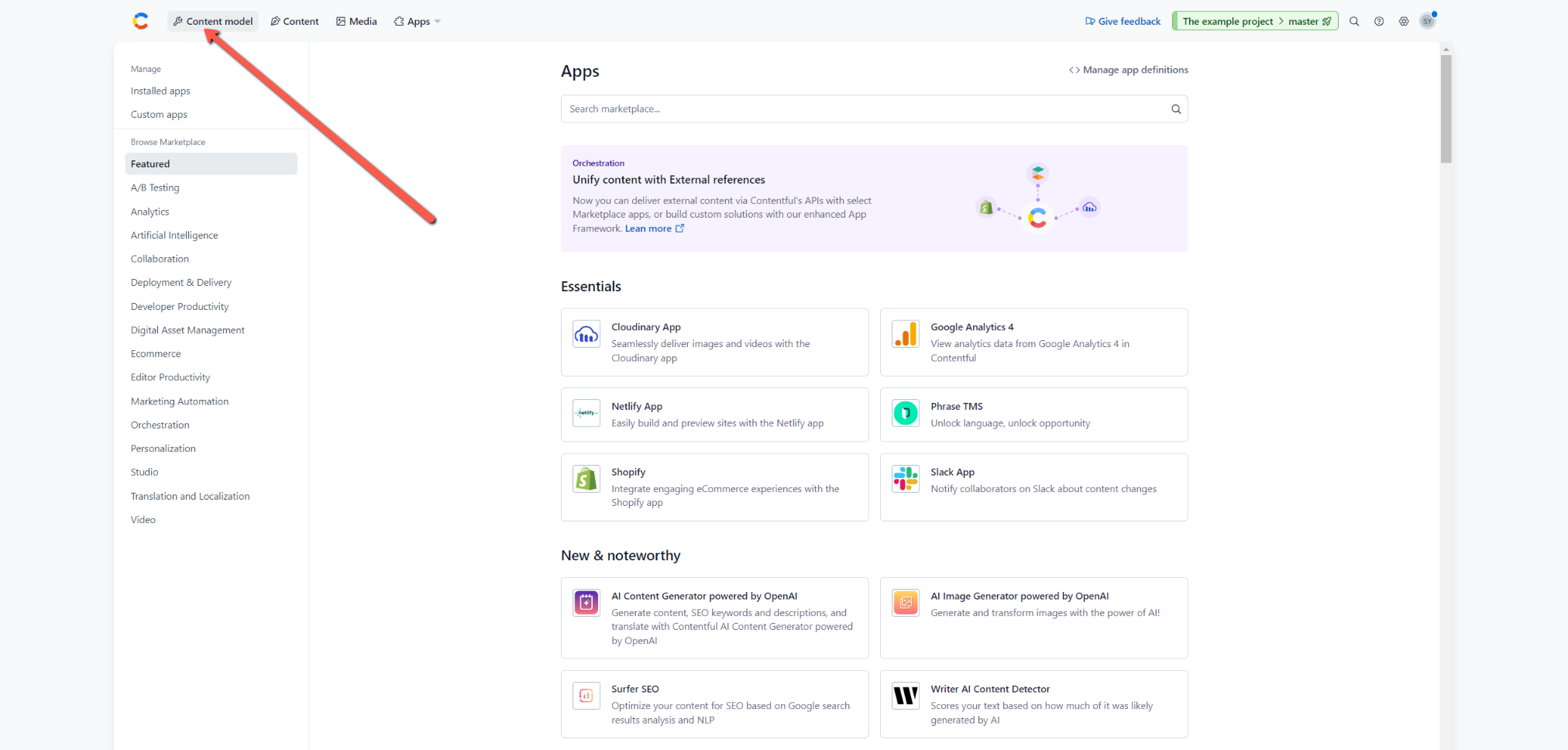Click the Writer AI Content Detector icon
This screenshot has width=1568, height=750.
[906, 696]
